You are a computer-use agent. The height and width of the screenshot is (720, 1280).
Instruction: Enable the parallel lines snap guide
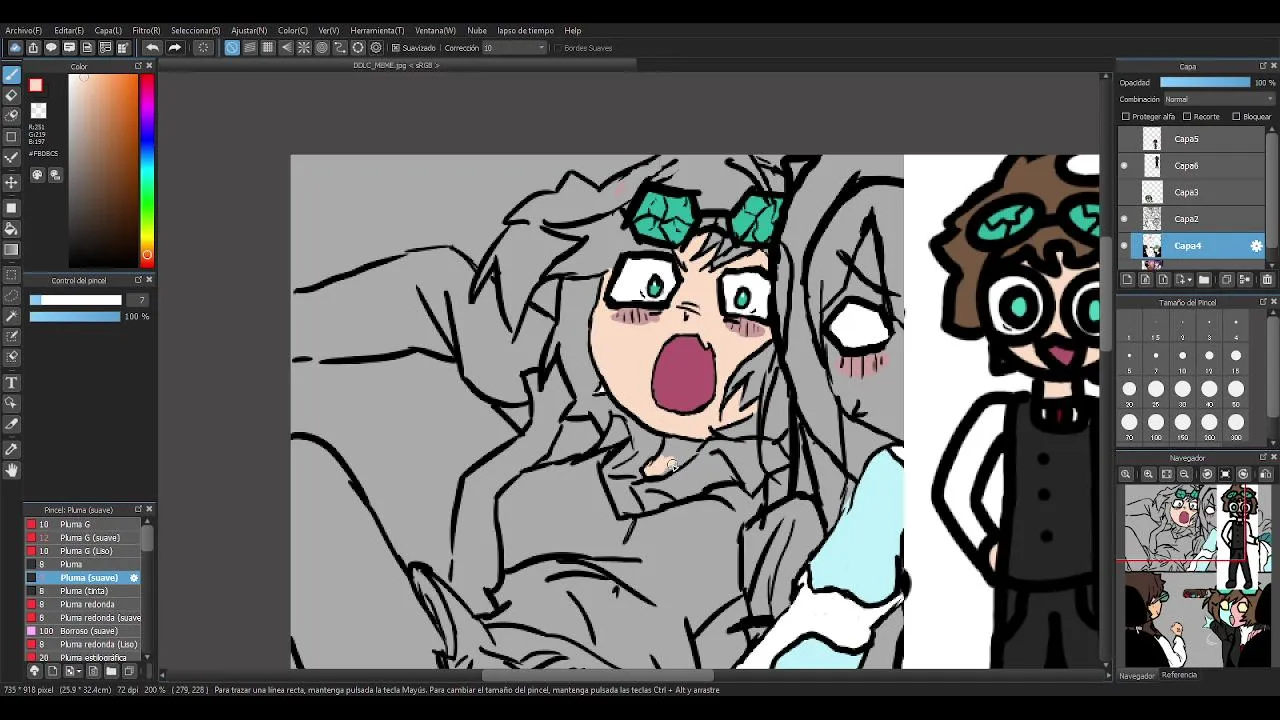[x=250, y=48]
